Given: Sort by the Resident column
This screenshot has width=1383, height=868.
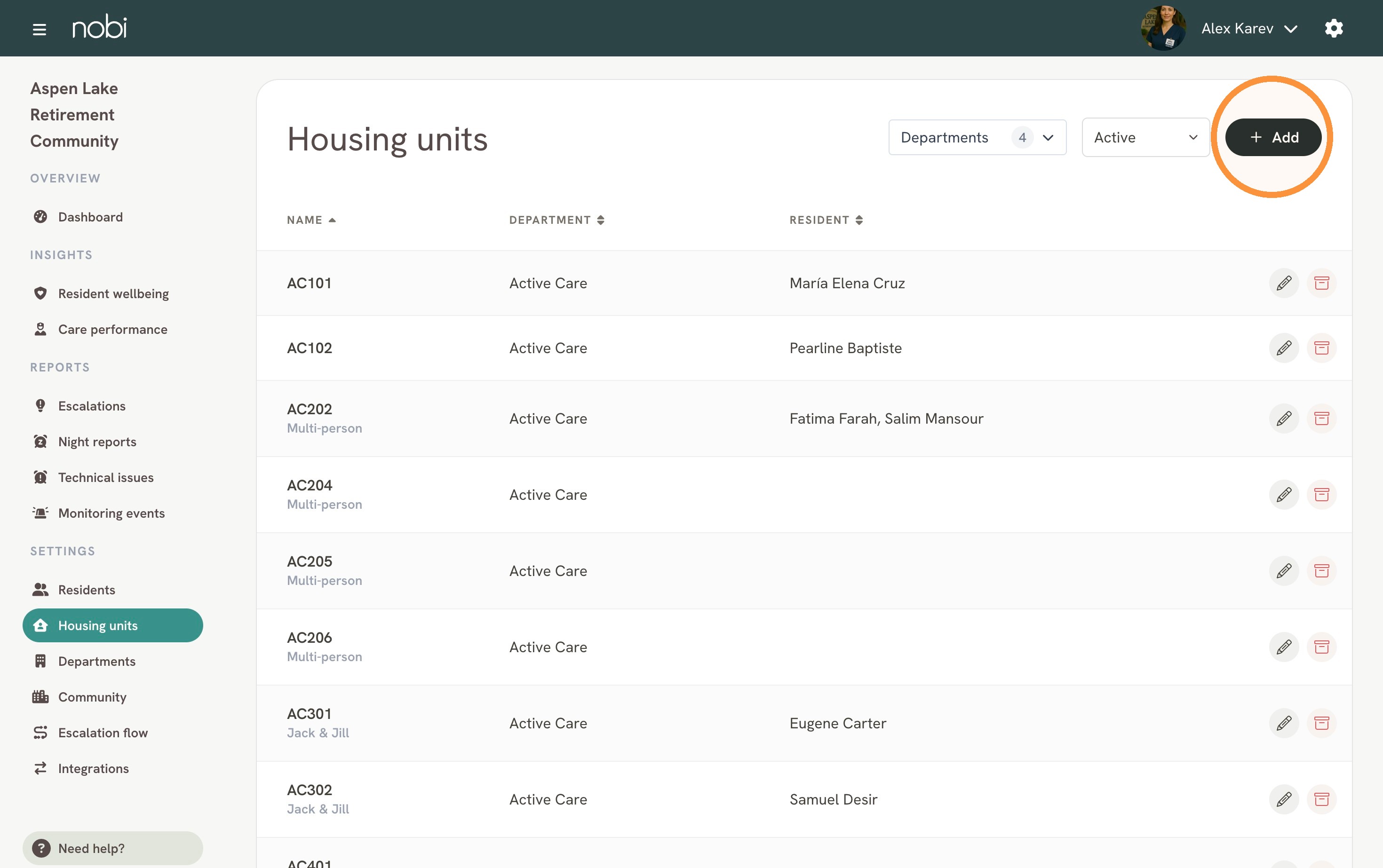Looking at the screenshot, I should tap(826, 220).
